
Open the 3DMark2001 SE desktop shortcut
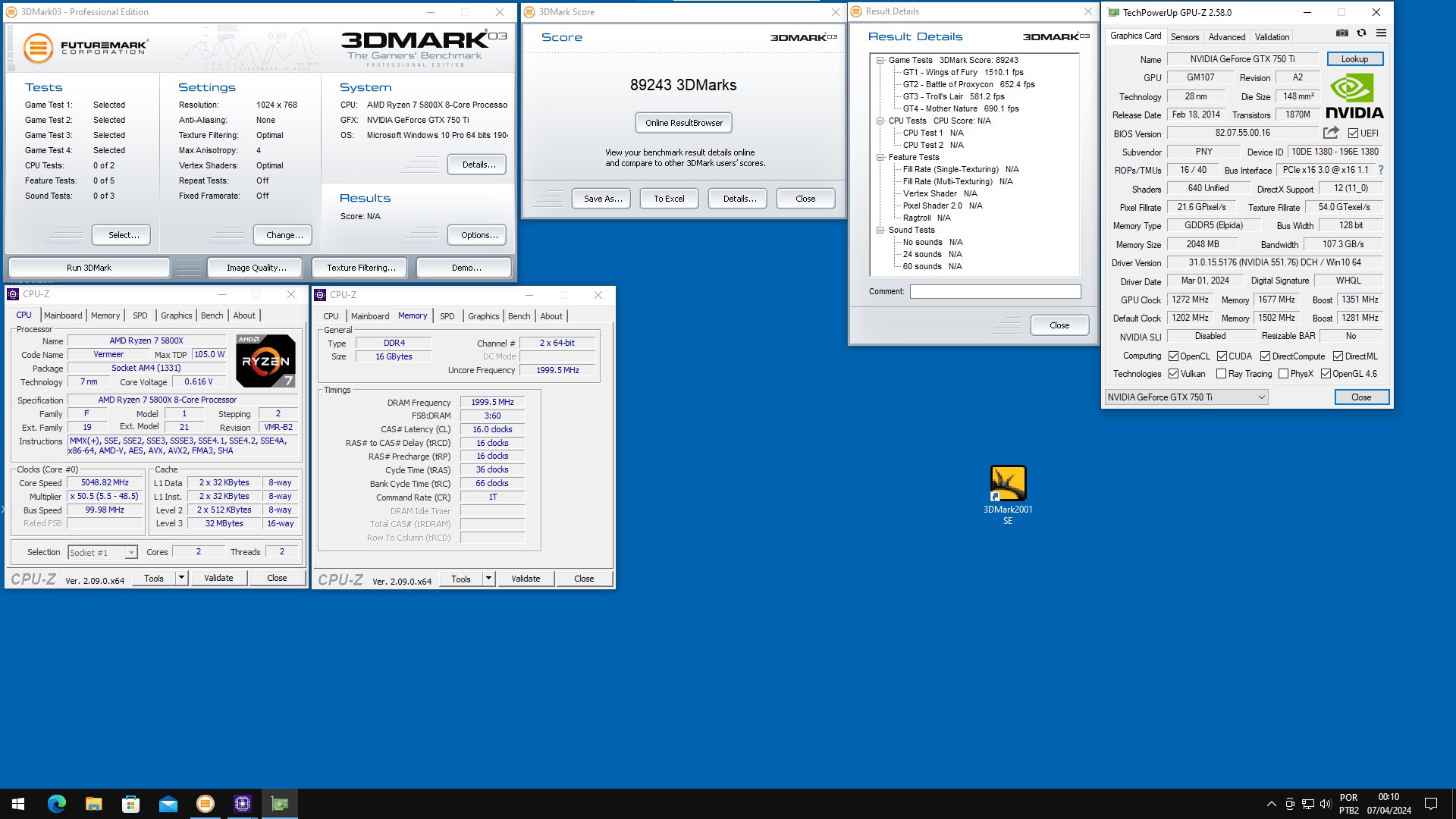1008,494
